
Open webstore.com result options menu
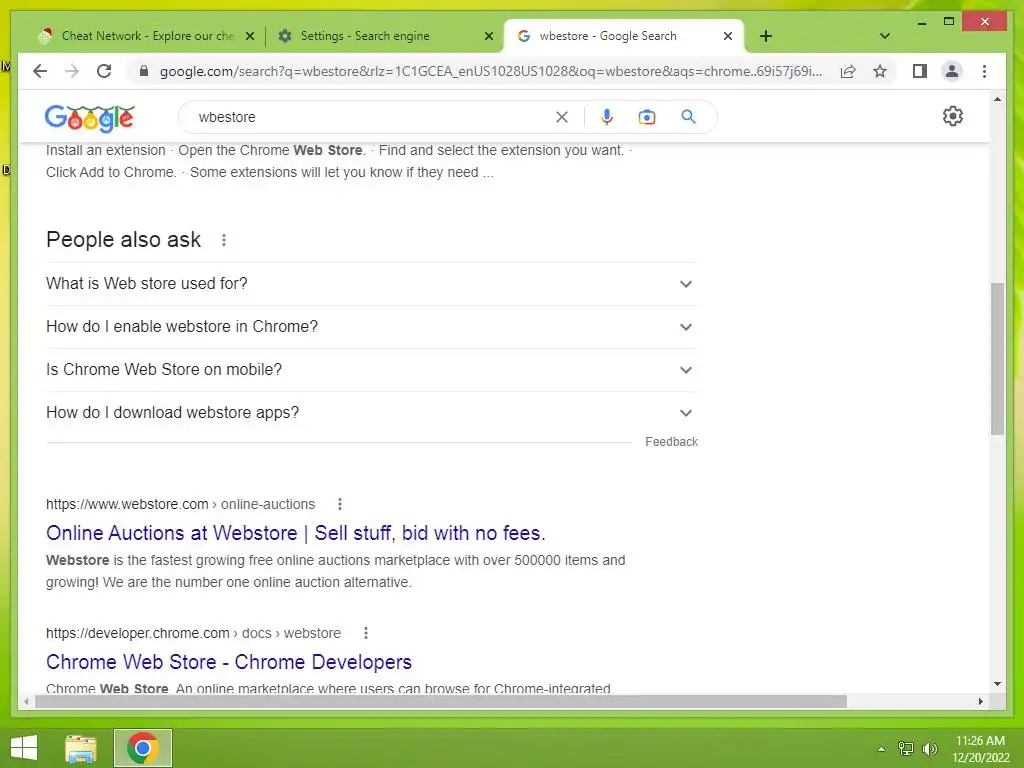click(x=340, y=504)
